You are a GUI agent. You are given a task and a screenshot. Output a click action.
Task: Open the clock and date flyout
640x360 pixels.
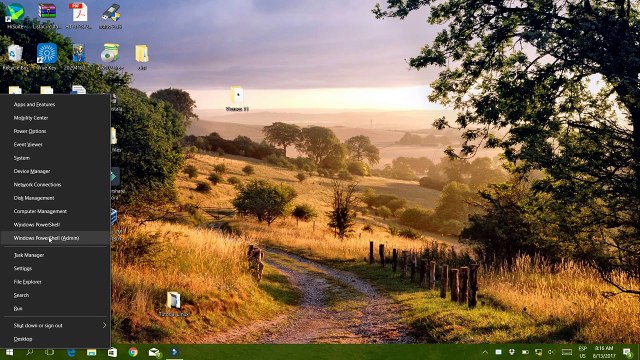604,352
